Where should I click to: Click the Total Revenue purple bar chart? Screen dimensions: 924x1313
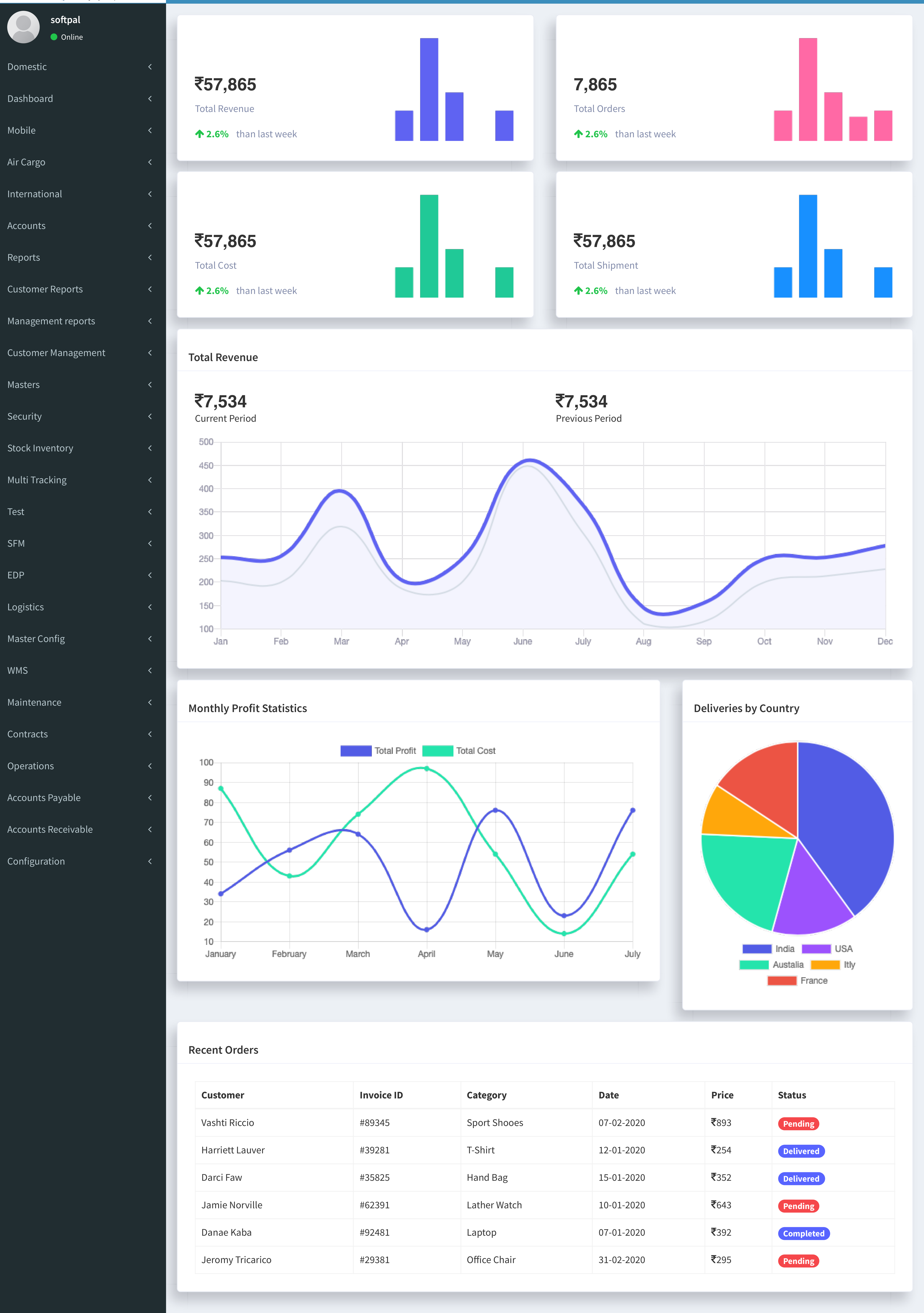click(454, 89)
